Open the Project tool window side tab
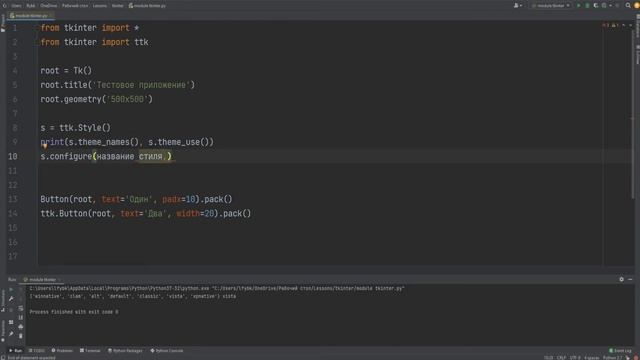 point(3,23)
